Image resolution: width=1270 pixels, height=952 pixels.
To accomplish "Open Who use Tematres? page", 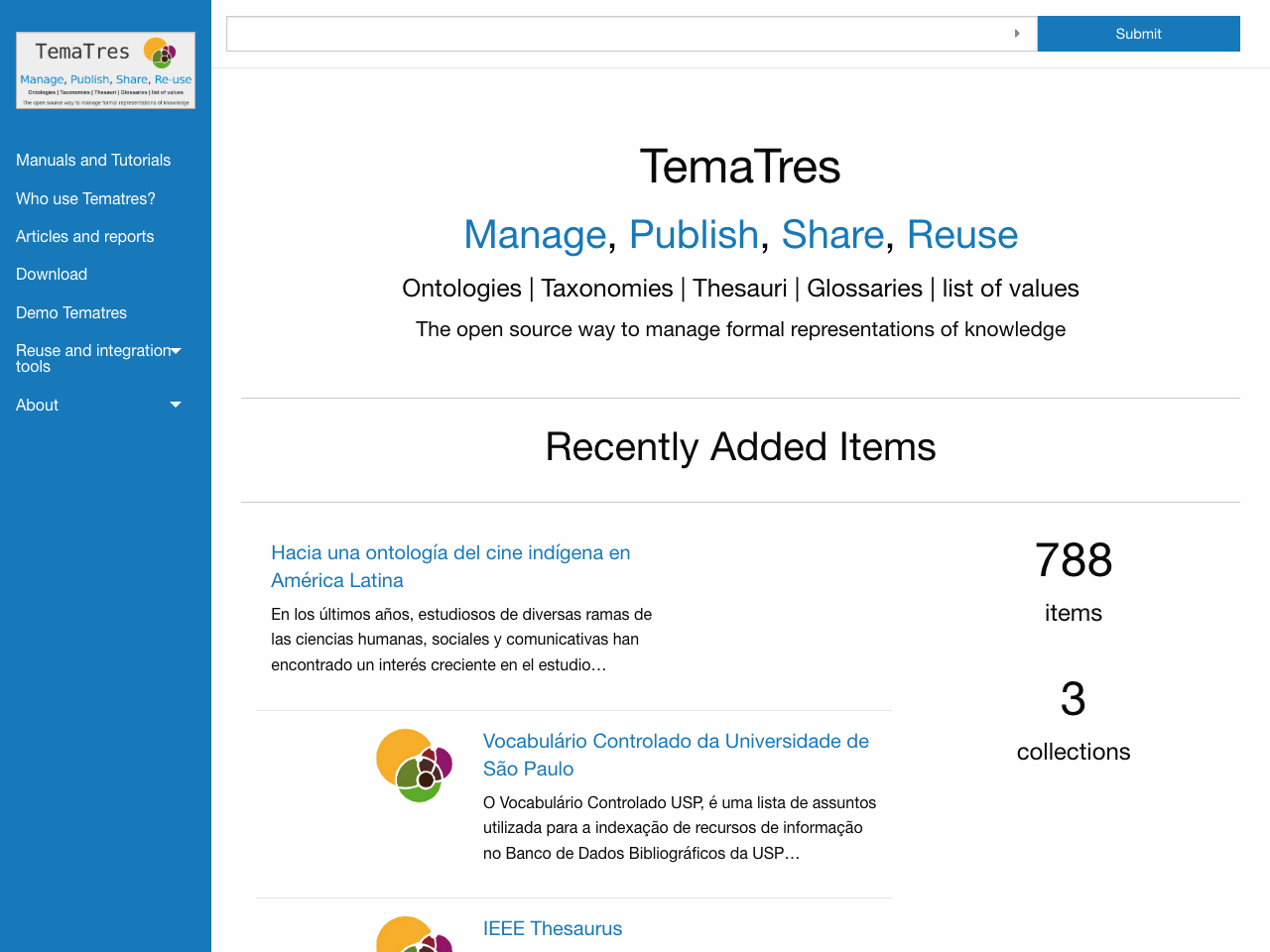I will pyautogui.click(x=85, y=198).
